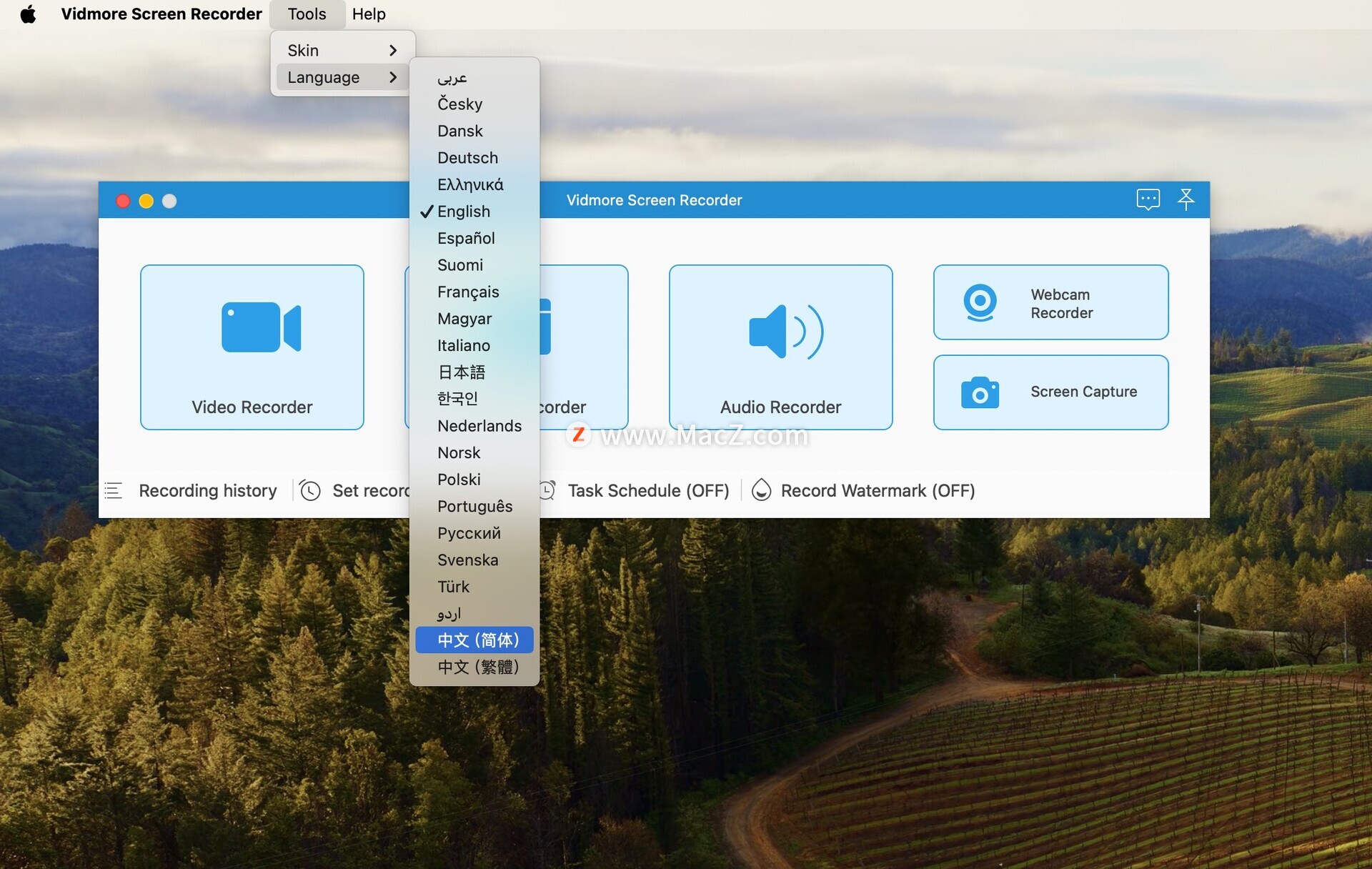Select Suomi language
Screen dimensions: 1372x869
(x=474, y=265)
